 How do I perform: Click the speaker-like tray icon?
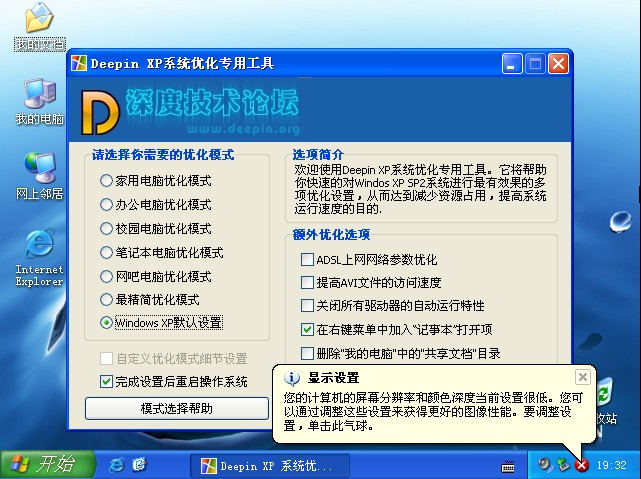[x=545, y=465]
